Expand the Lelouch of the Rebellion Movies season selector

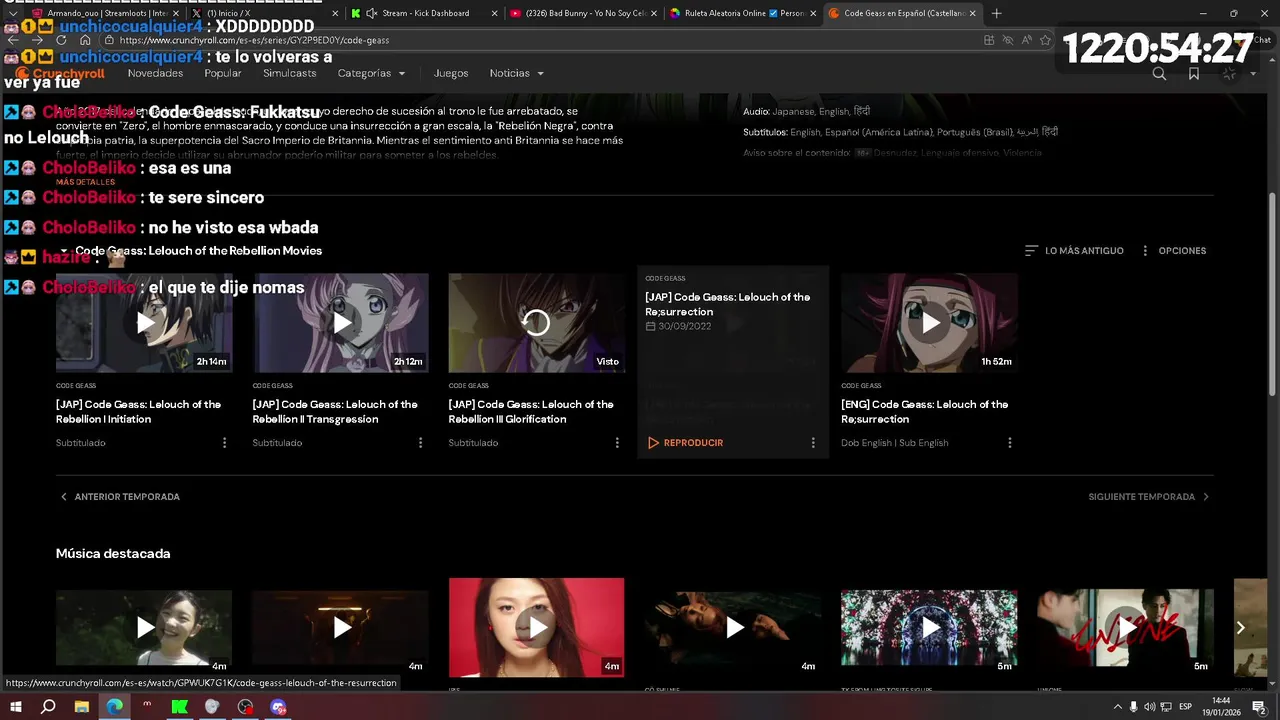(190, 251)
